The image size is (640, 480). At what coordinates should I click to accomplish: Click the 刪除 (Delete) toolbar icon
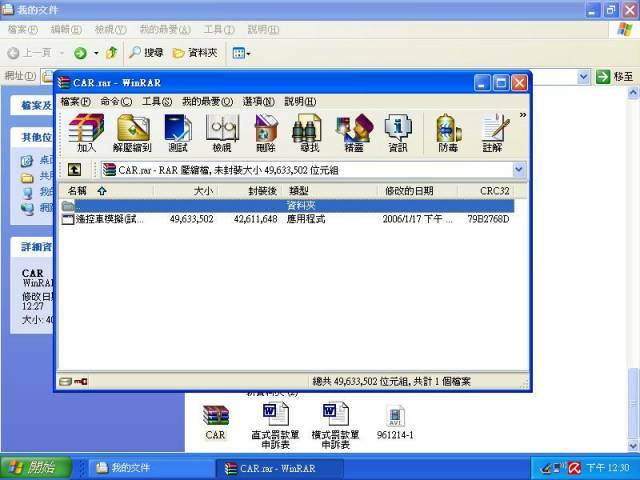point(265,133)
